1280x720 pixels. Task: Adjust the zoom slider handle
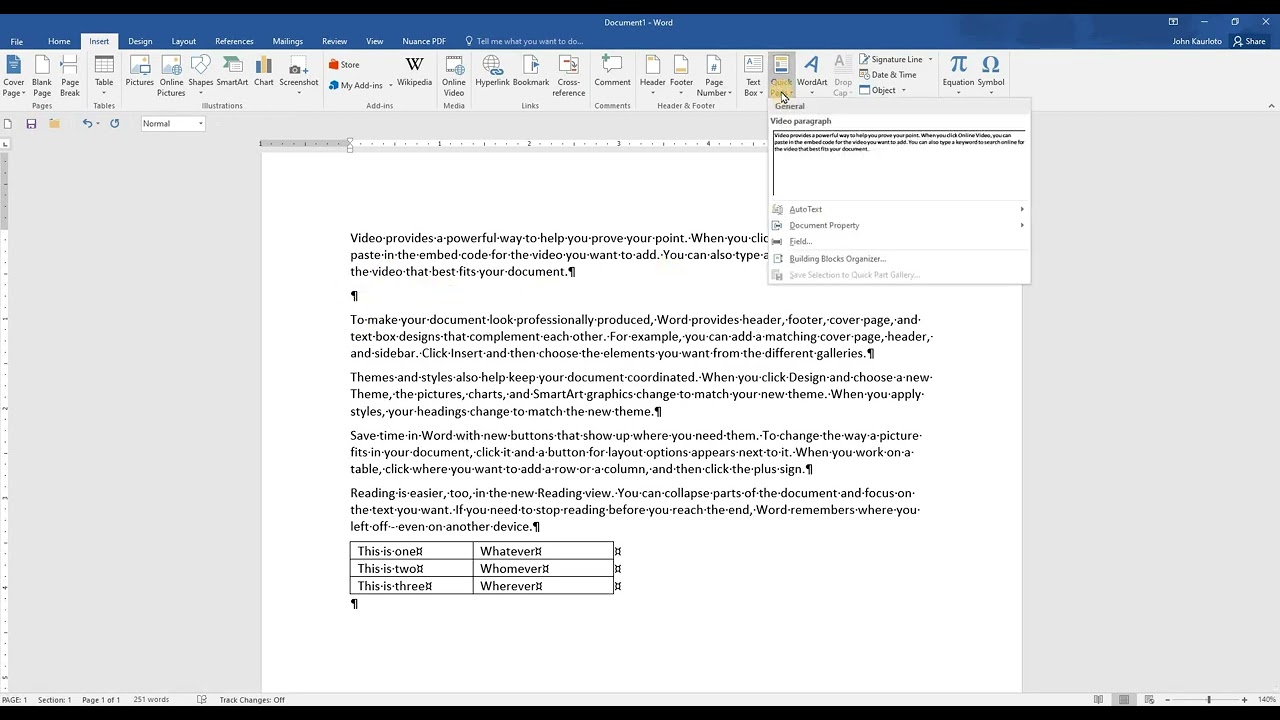click(x=1209, y=699)
